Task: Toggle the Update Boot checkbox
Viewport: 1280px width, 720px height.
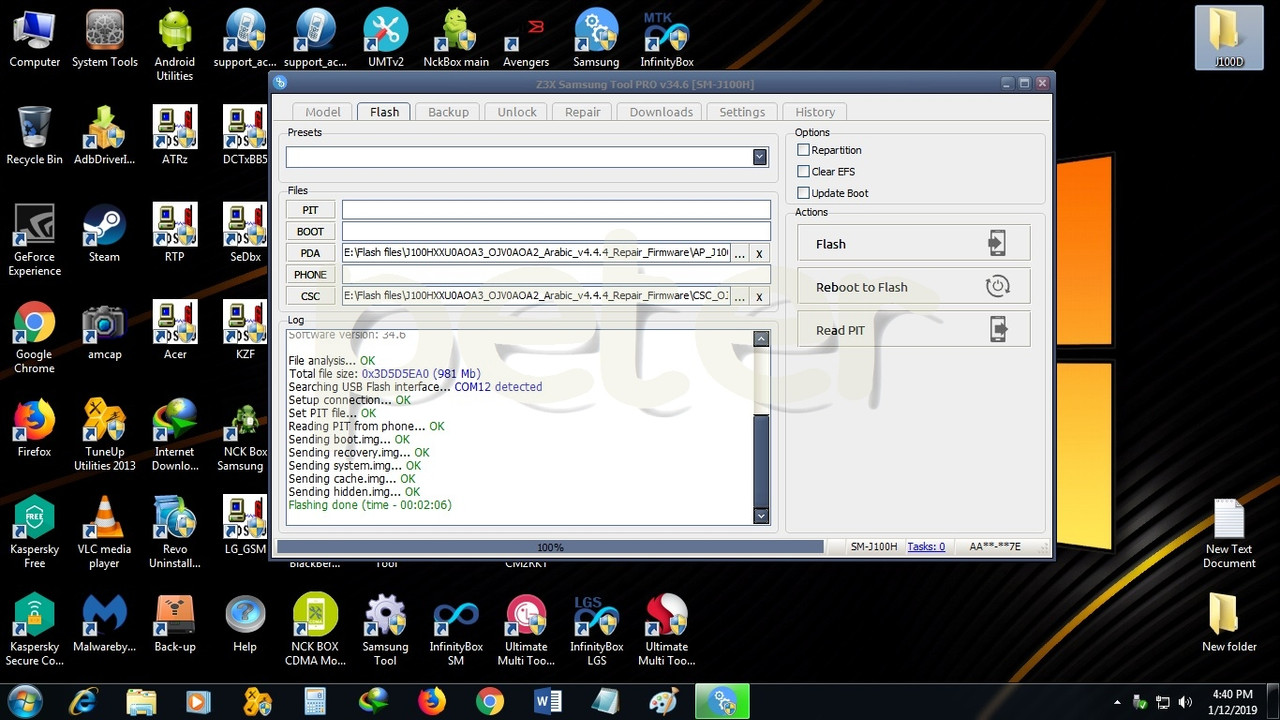Action: [803, 193]
